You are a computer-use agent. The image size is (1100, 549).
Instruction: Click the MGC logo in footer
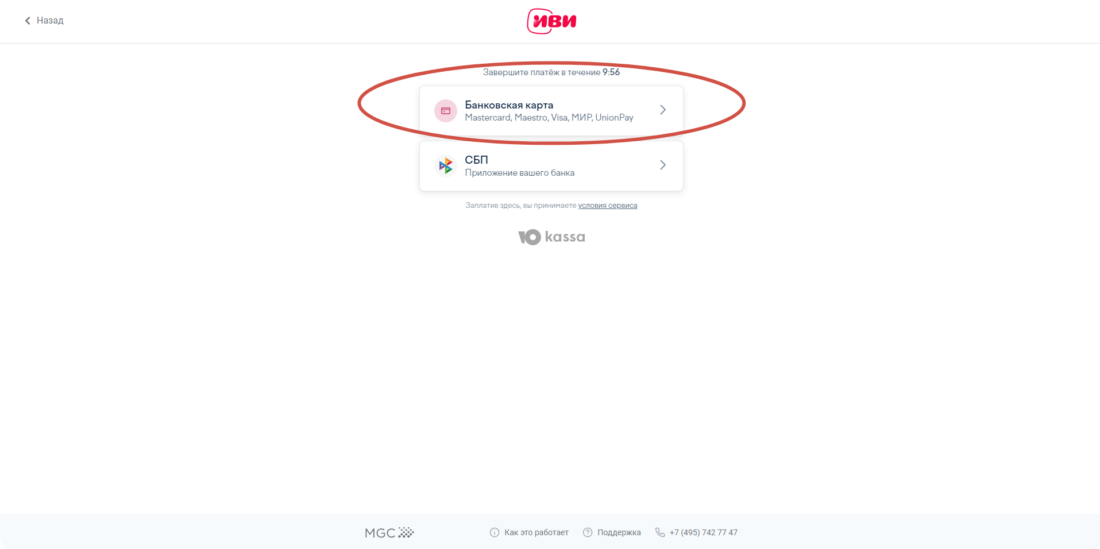[389, 533]
